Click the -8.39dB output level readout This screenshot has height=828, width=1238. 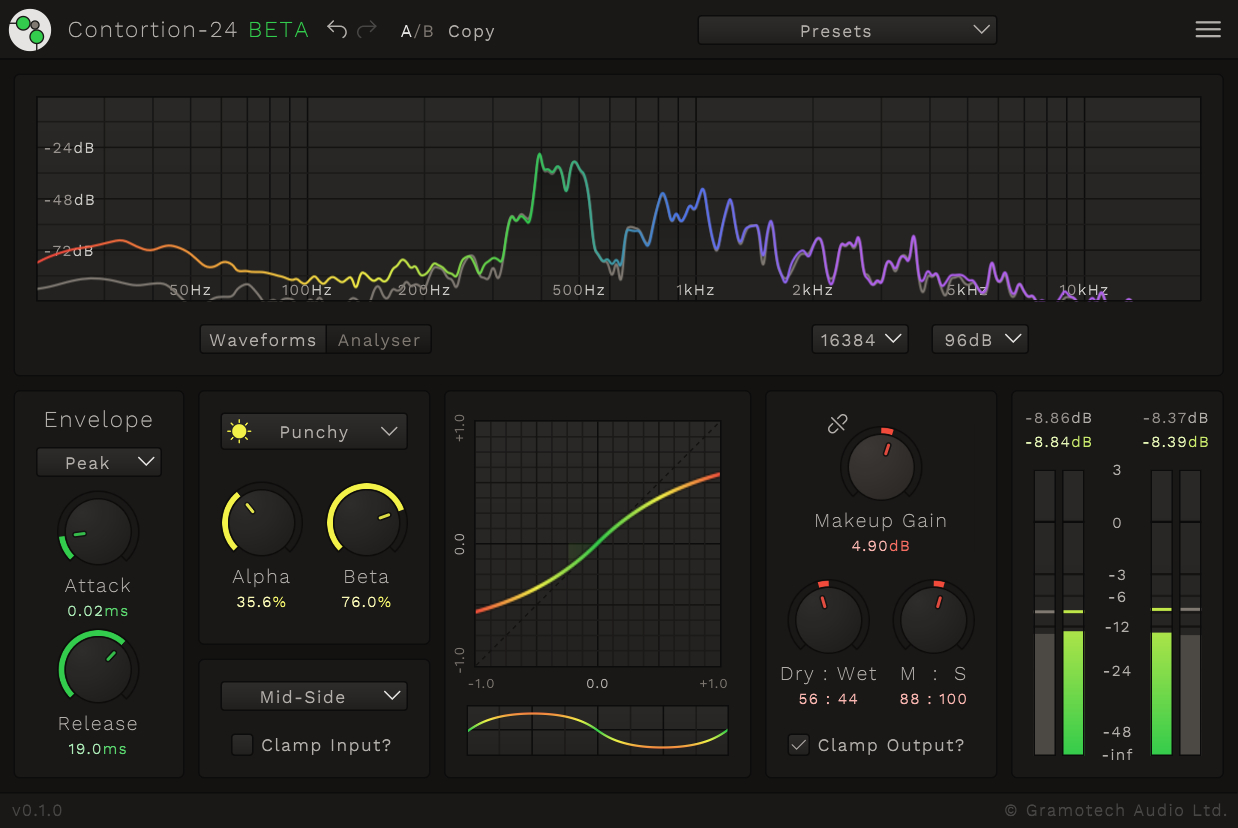pos(1175,441)
